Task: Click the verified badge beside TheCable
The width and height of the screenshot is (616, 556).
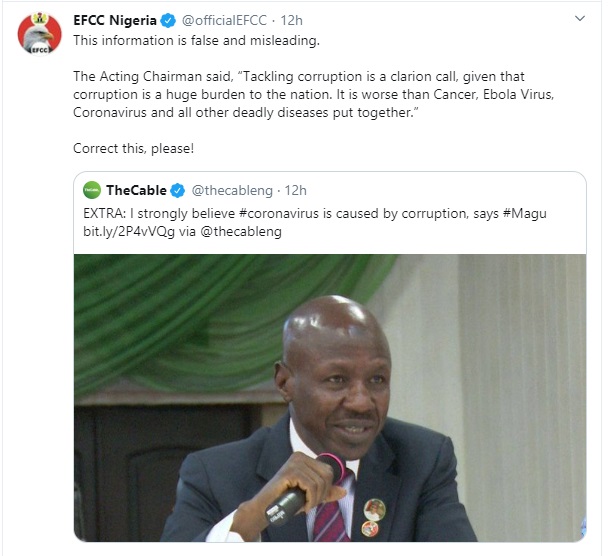Action: point(178,190)
